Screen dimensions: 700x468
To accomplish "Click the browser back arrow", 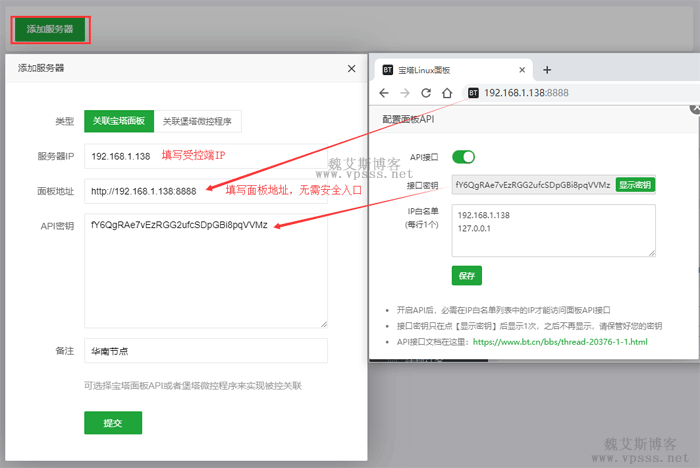I will point(384,93).
